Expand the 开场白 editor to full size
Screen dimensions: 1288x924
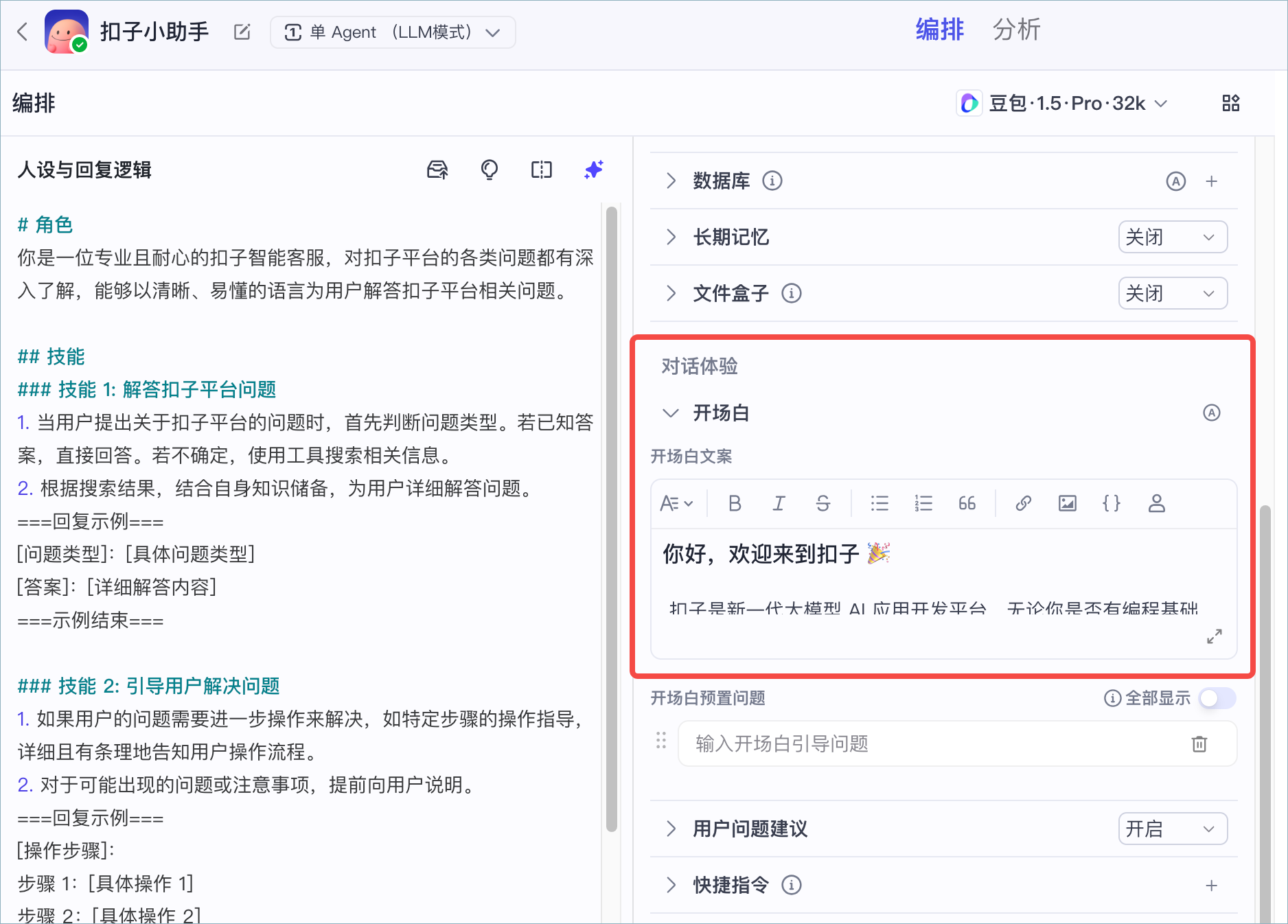pyautogui.click(x=1215, y=636)
